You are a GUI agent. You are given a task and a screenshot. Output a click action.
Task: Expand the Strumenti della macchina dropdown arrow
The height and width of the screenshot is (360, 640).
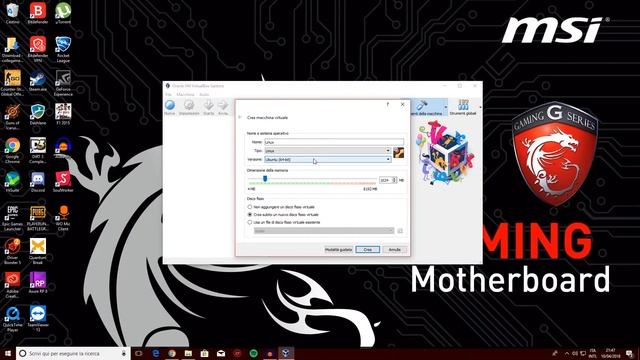[445, 107]
